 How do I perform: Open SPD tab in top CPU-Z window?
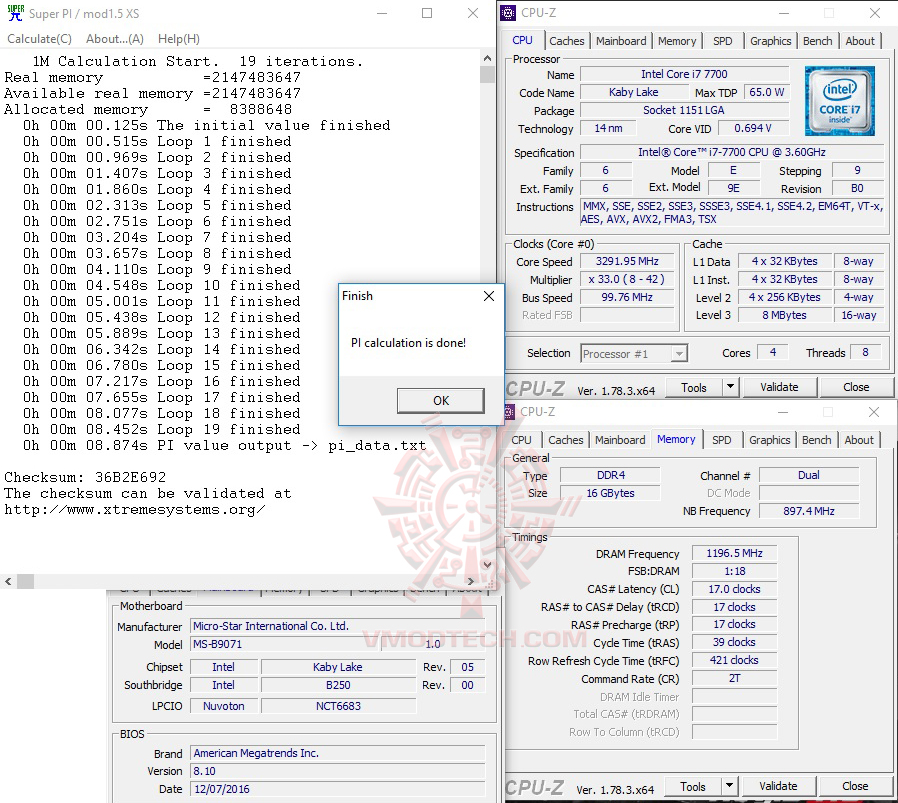point(722,41)
